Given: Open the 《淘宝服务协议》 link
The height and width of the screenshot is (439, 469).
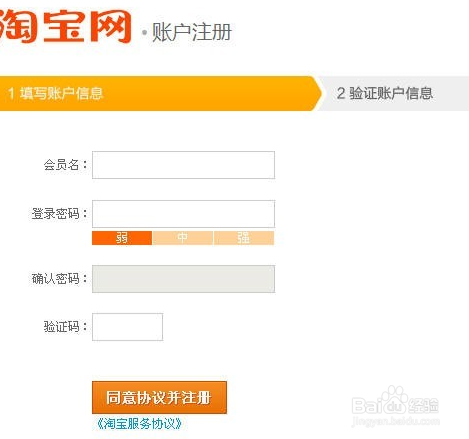Looking at the screenshot, I should click(x=139, y=424).
